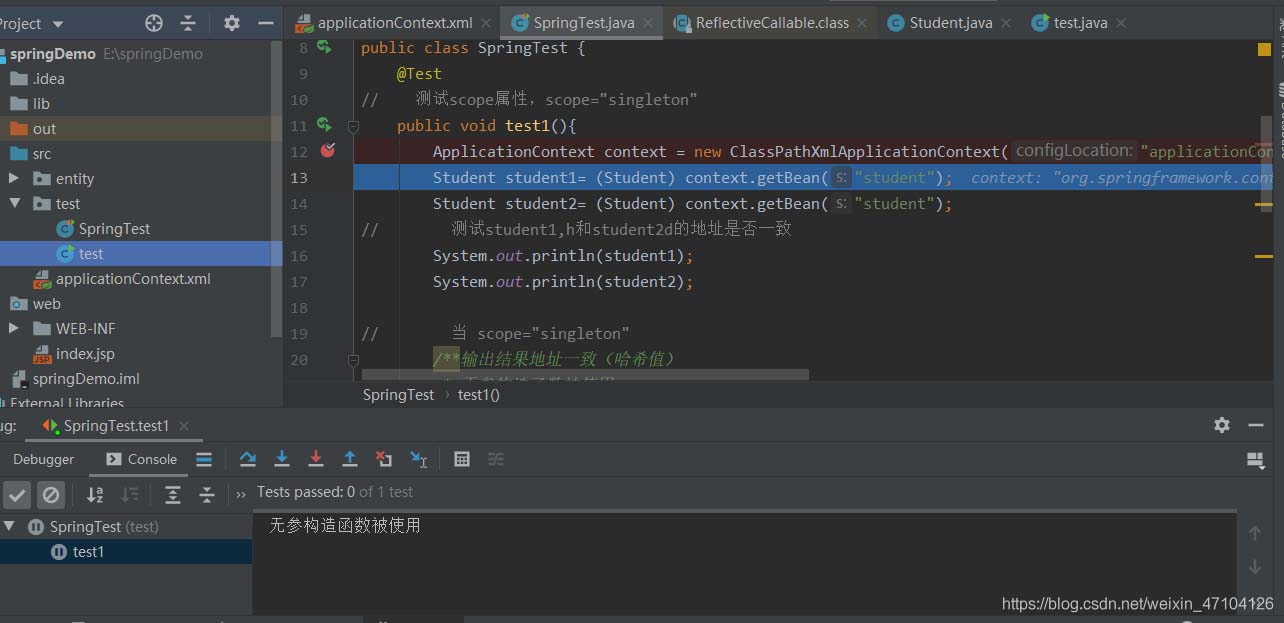
Task: Click the locate target icon in Project panel
Action: click(x=153, y=23)
